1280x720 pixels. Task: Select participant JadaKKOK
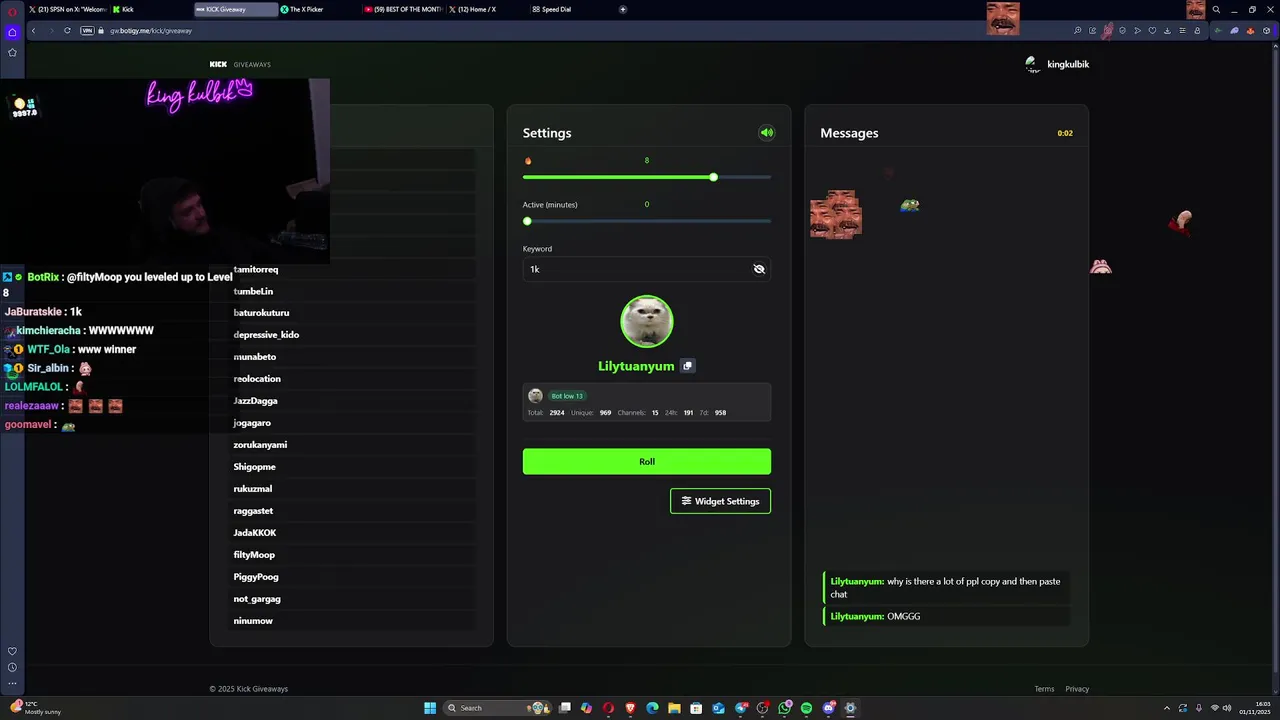pos(254,533)
